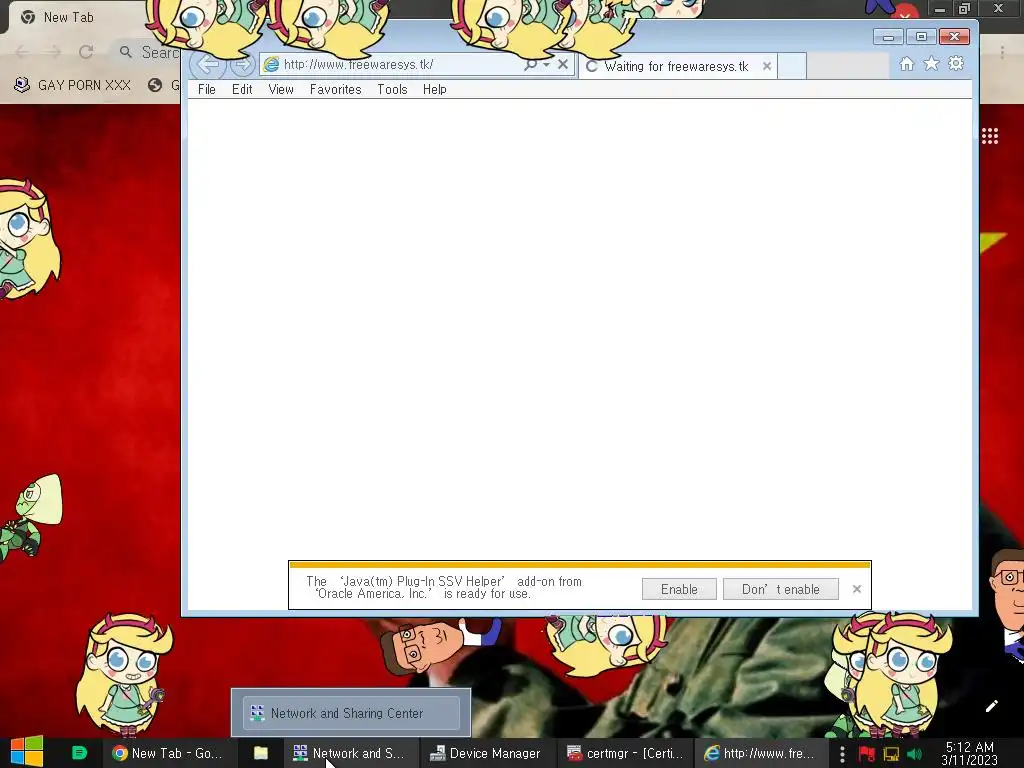This screenshot has width=1024, height=768.
Task: Click the search magnifier in IE address bar
Action: point(530,64)
